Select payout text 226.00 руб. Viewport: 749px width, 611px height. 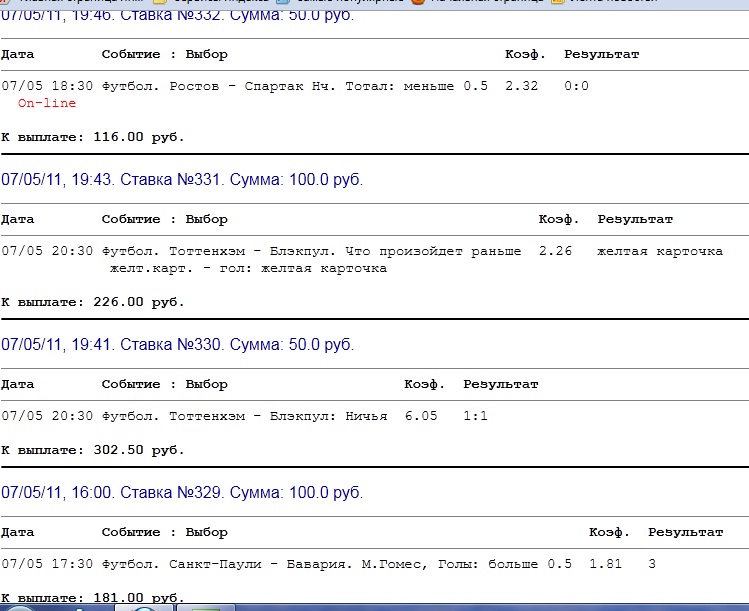[x=139, y=302]
